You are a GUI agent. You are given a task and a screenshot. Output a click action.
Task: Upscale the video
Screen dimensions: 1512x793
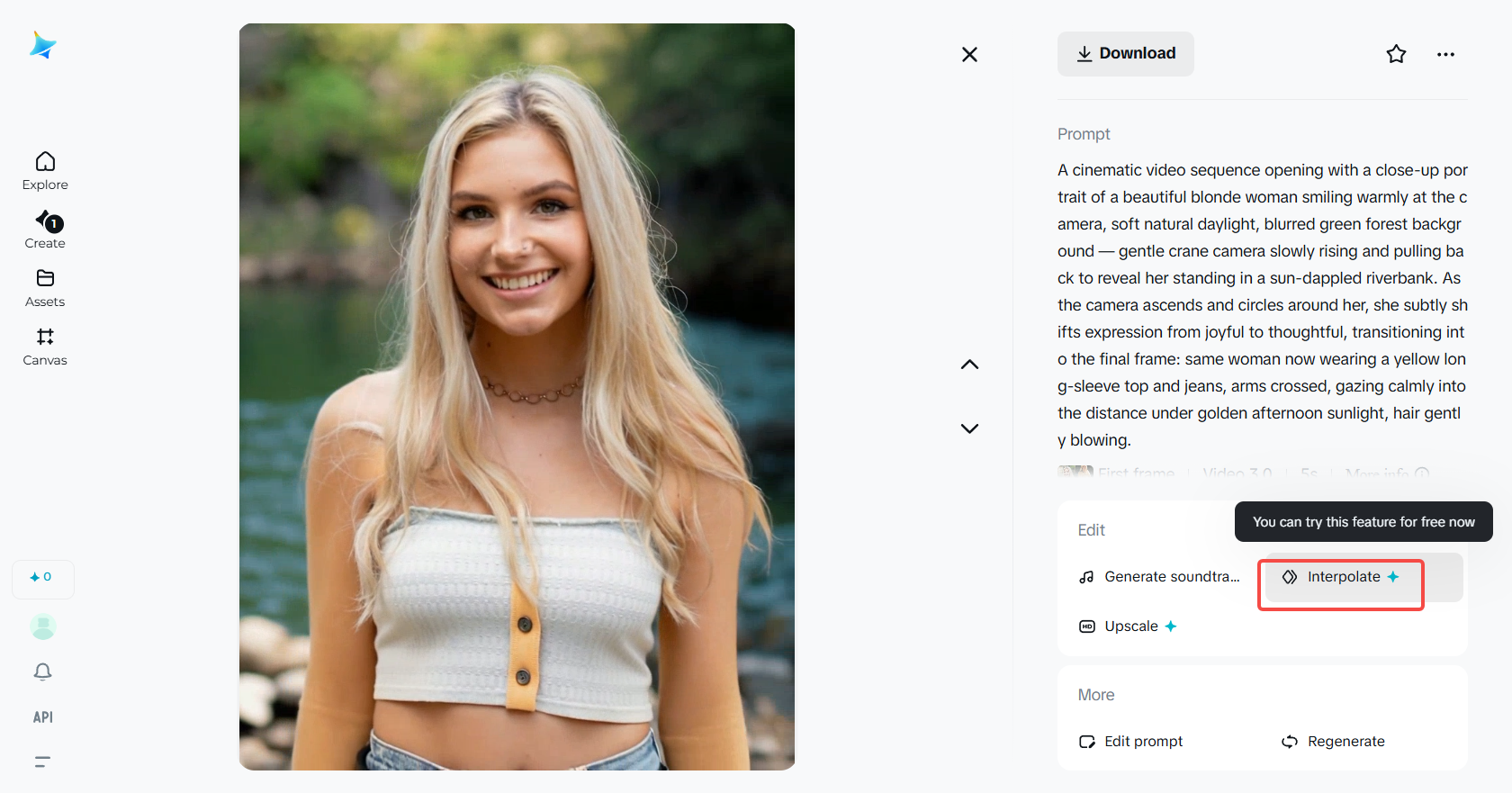click(x=1129, y=626)
